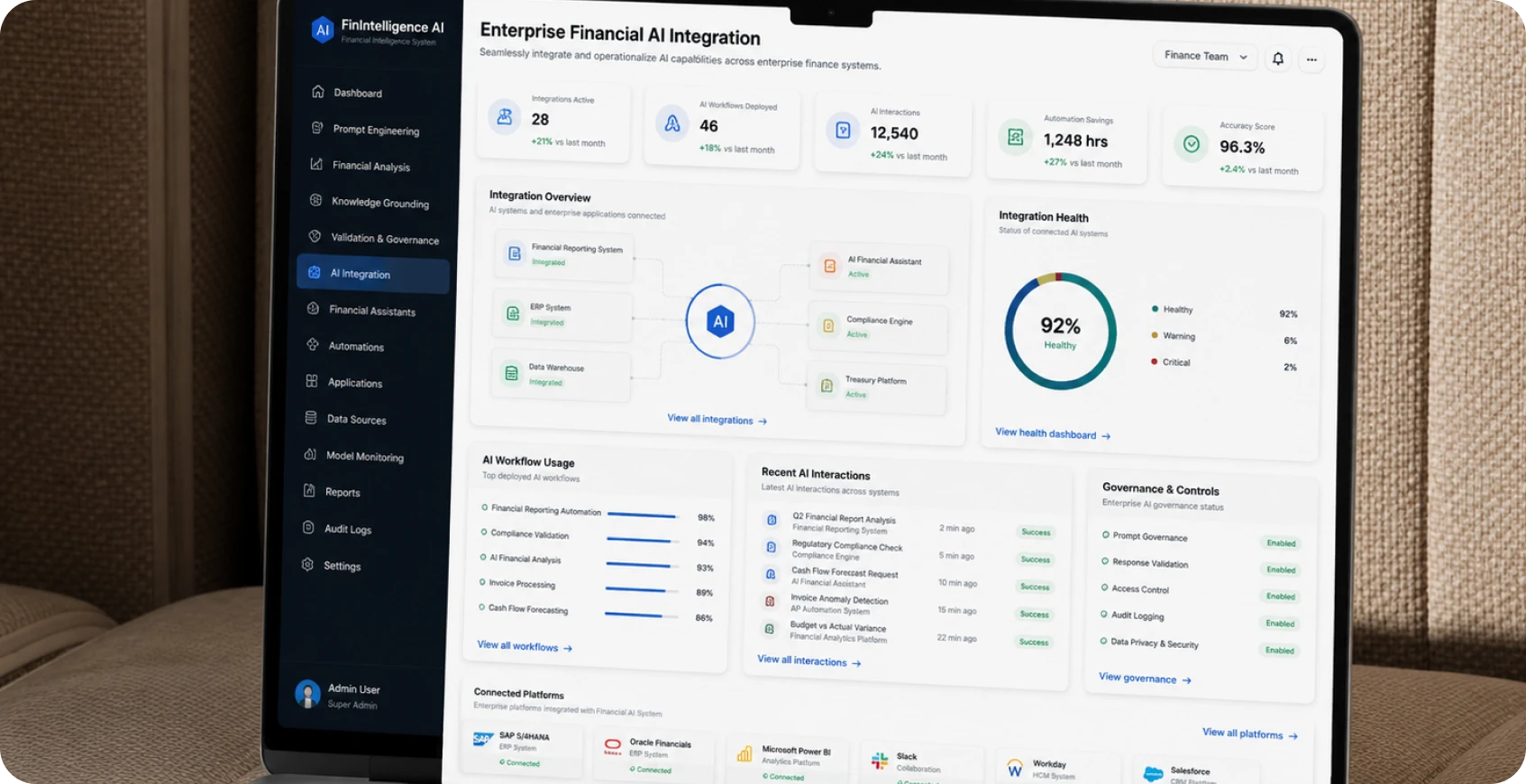Click the Q2 Financial Report Analysis icon
This screenshot has height=784, width=1526.
pyautogui.click(x=772, y=520)
